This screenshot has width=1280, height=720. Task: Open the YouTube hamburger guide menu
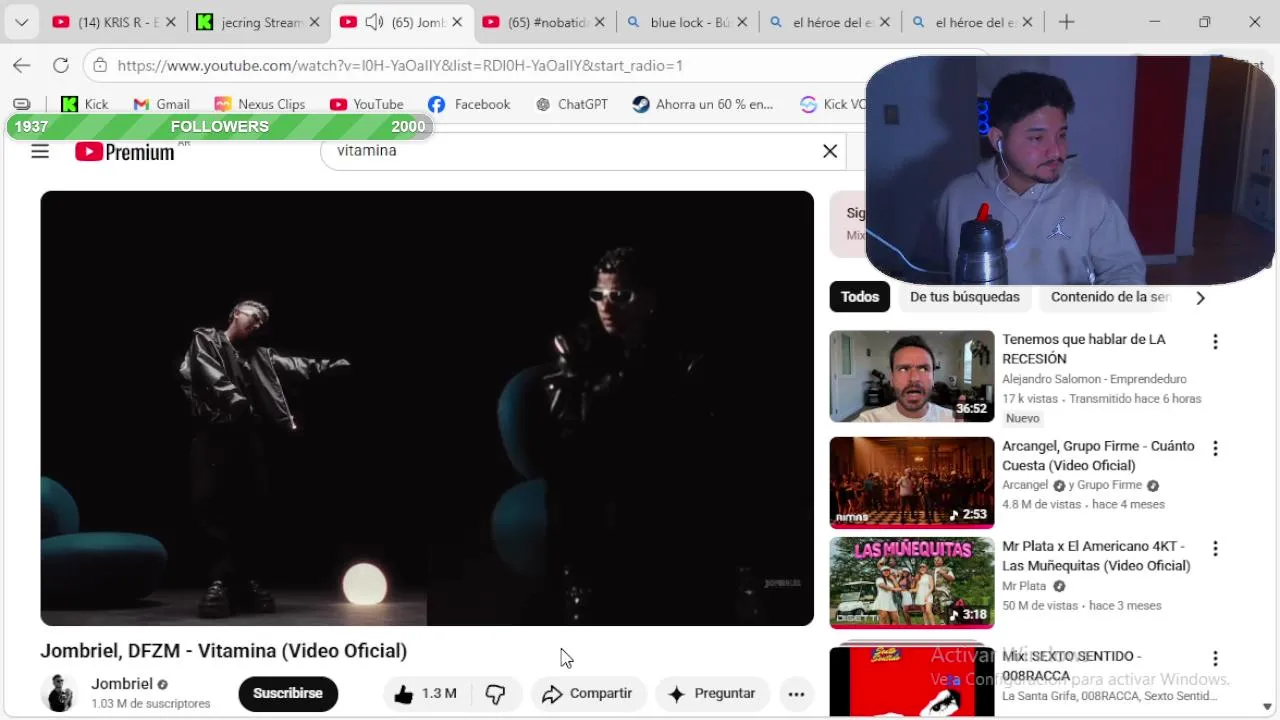point(40,151)
